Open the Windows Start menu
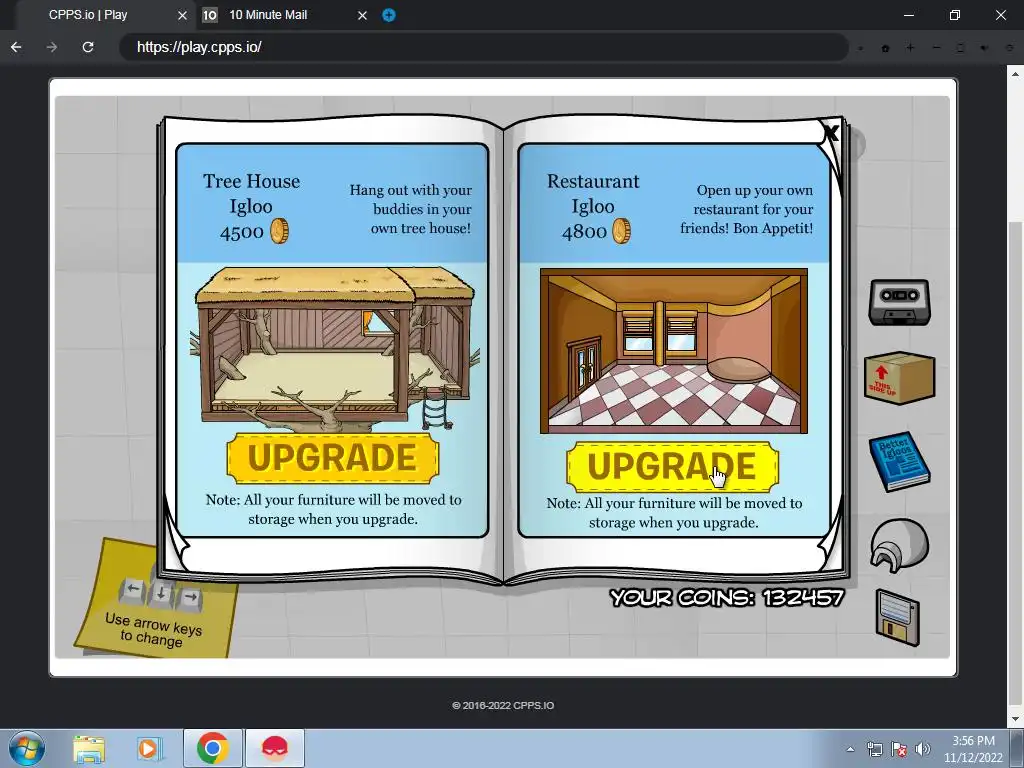The image size is (1024, 768). (x=26, y=748)
